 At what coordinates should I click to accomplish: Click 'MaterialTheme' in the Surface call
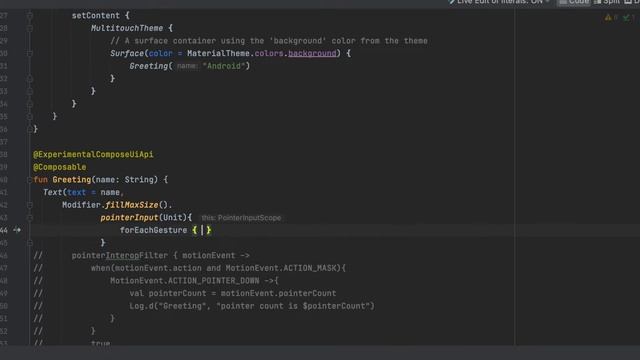pos(218,53)
